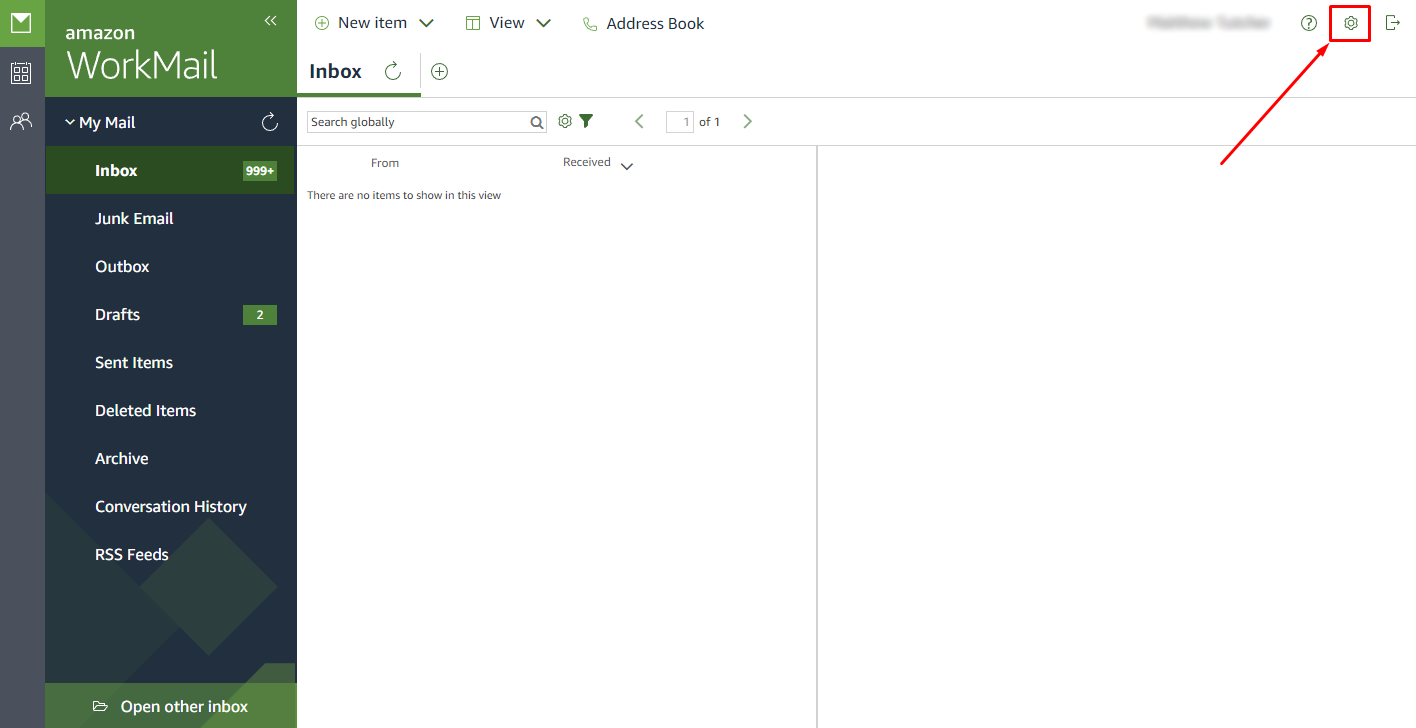The width and height of the screenshot is (1416, 728).
Task: Click the blurred user name at top
Action: tap(1209, 23)
